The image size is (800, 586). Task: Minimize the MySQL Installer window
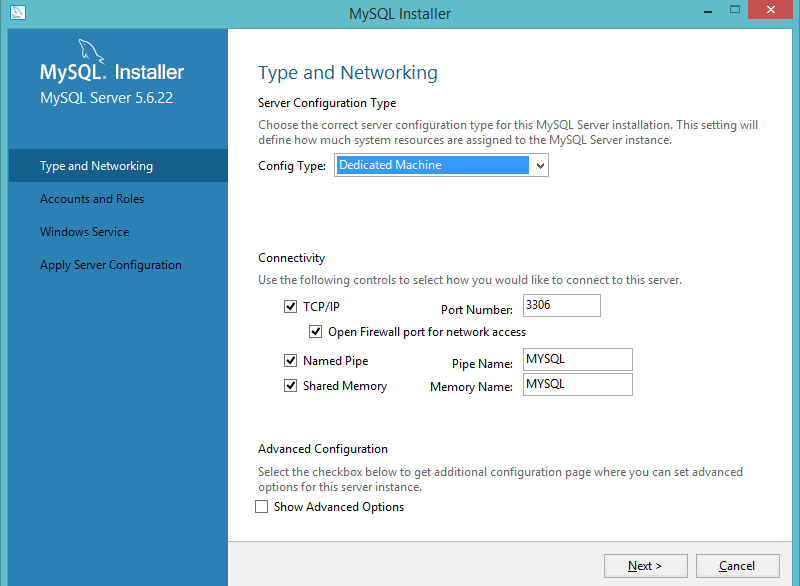(x=708, y=11)
